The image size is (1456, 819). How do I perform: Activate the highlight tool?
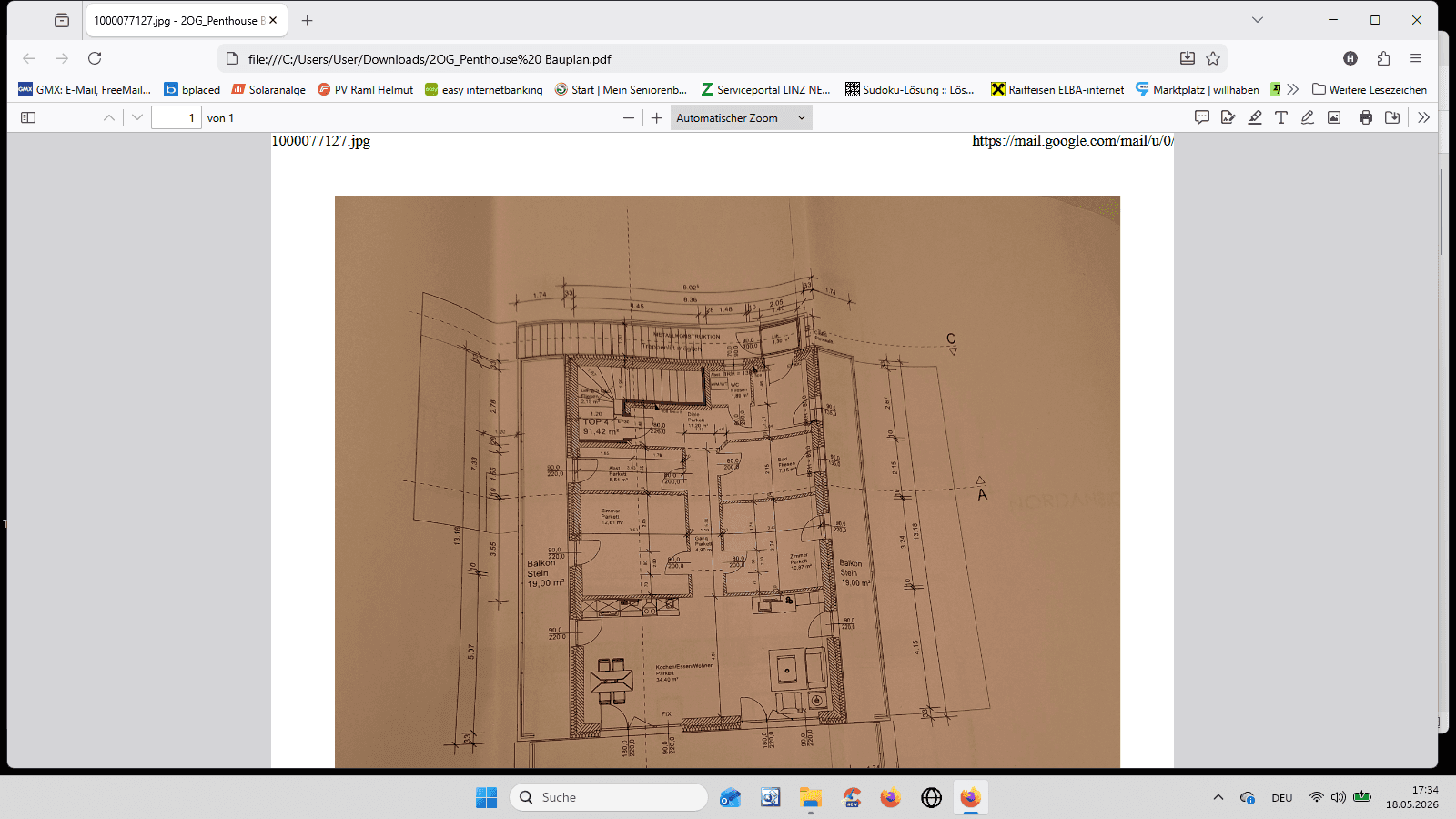[x=1255, y=117]
